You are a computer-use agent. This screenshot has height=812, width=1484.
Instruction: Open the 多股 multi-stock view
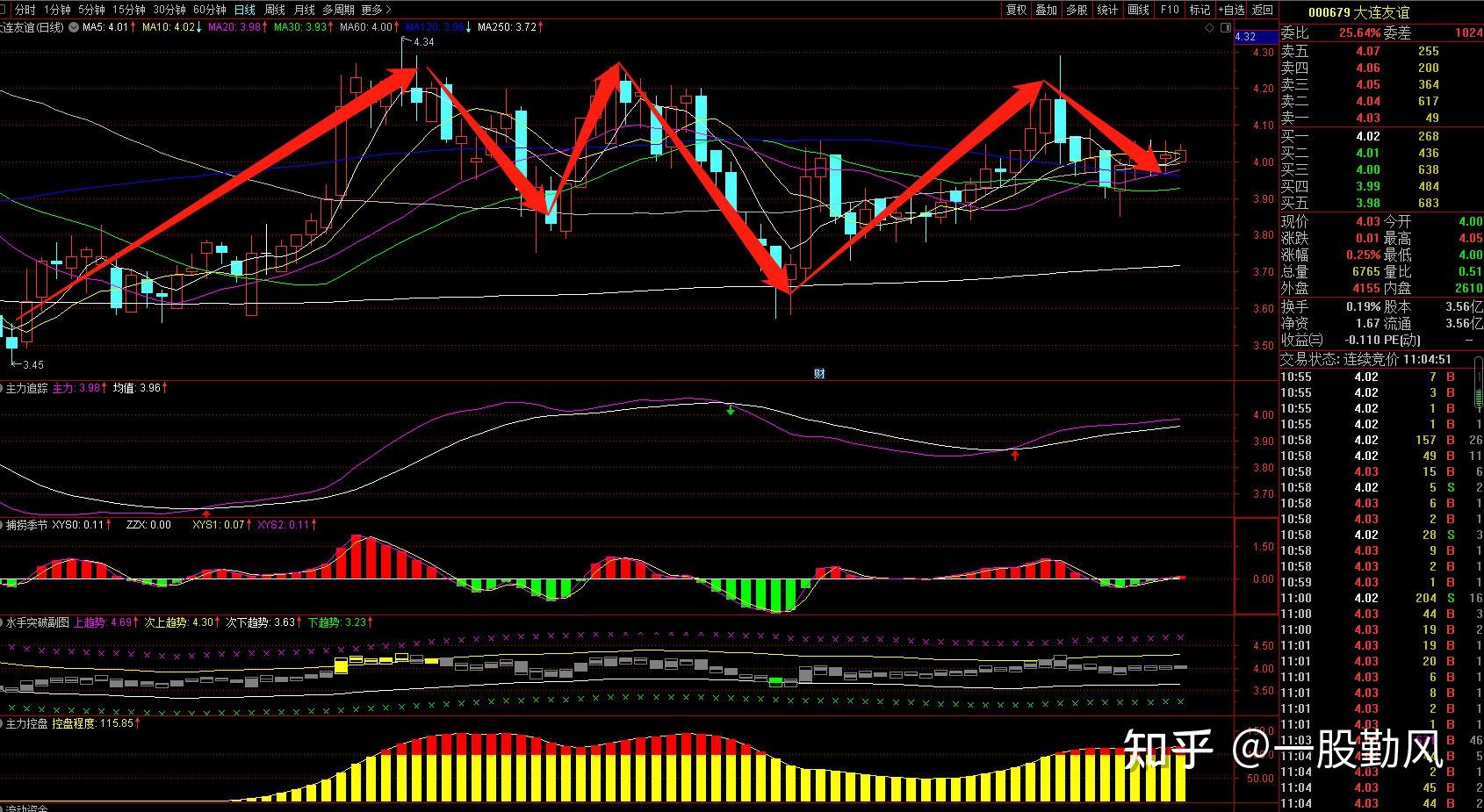point(1077,10)
